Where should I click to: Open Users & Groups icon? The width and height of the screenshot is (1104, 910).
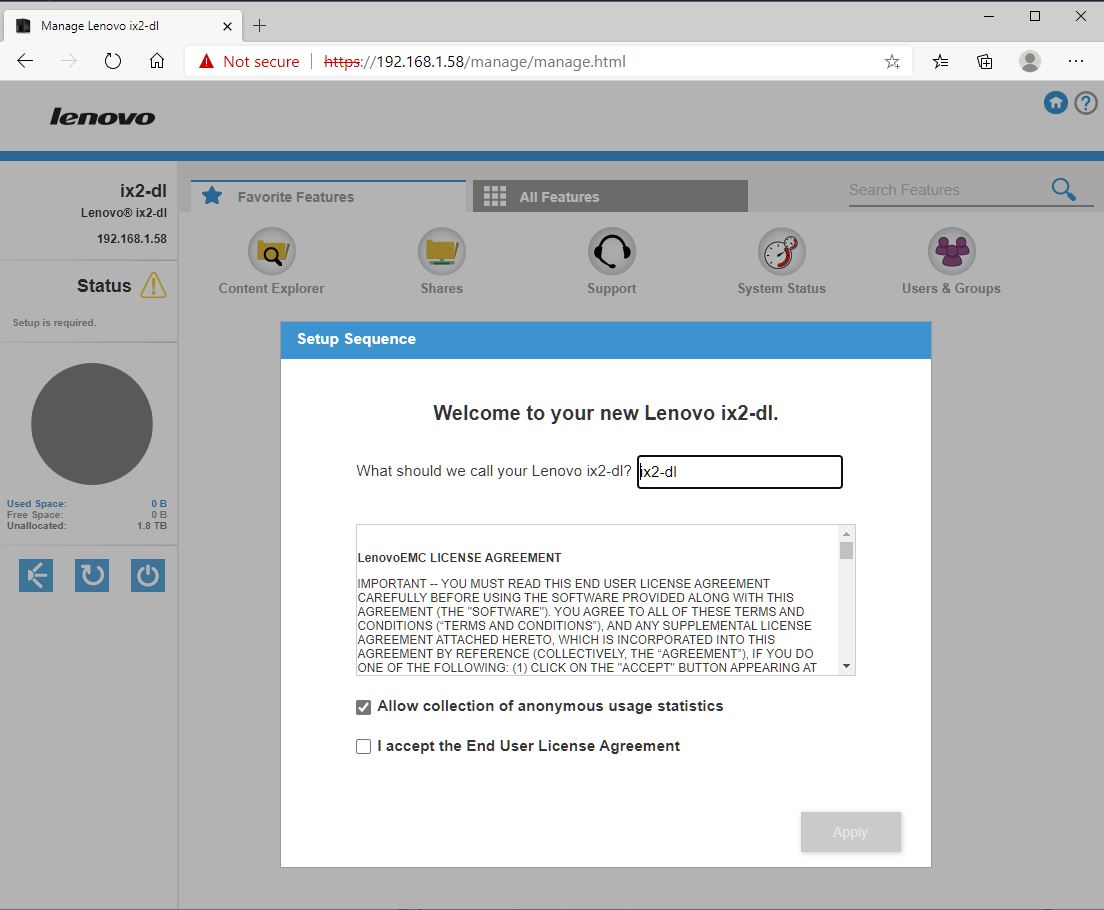[951, 251]
